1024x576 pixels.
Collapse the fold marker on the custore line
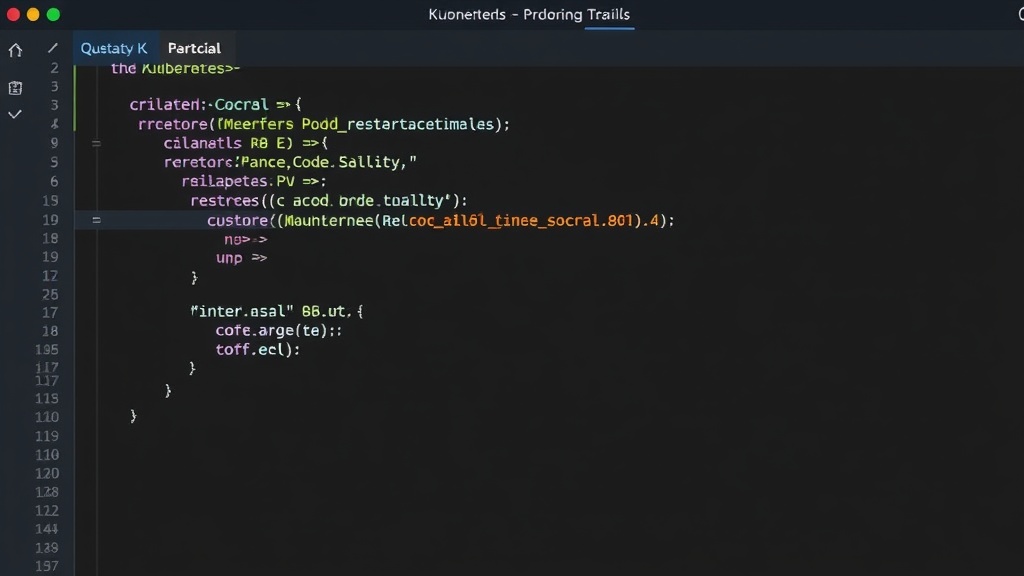pos(96,220)
